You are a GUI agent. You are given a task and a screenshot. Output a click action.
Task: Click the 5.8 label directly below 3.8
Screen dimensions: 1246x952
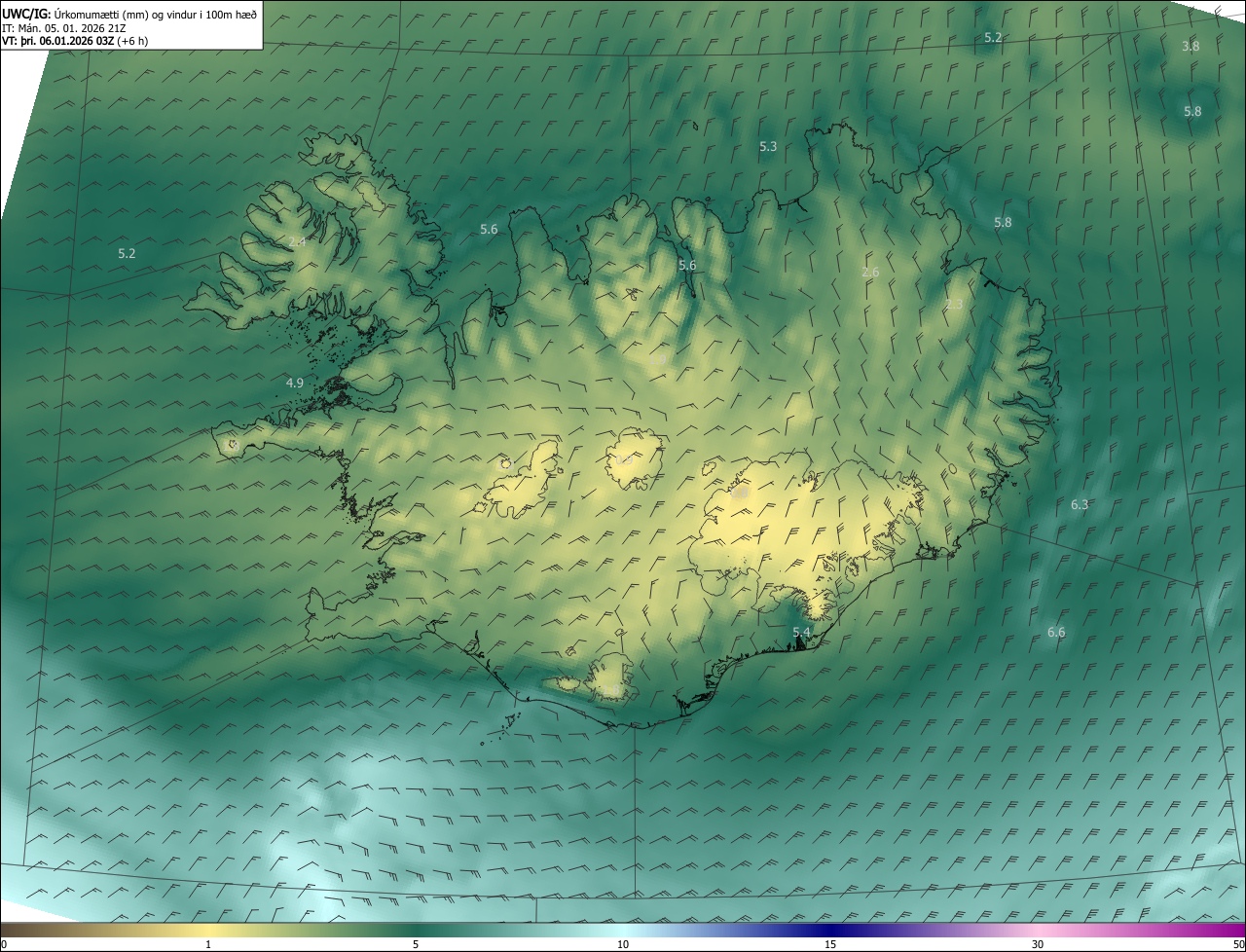pyautogui.click(x=1192, y=111)
